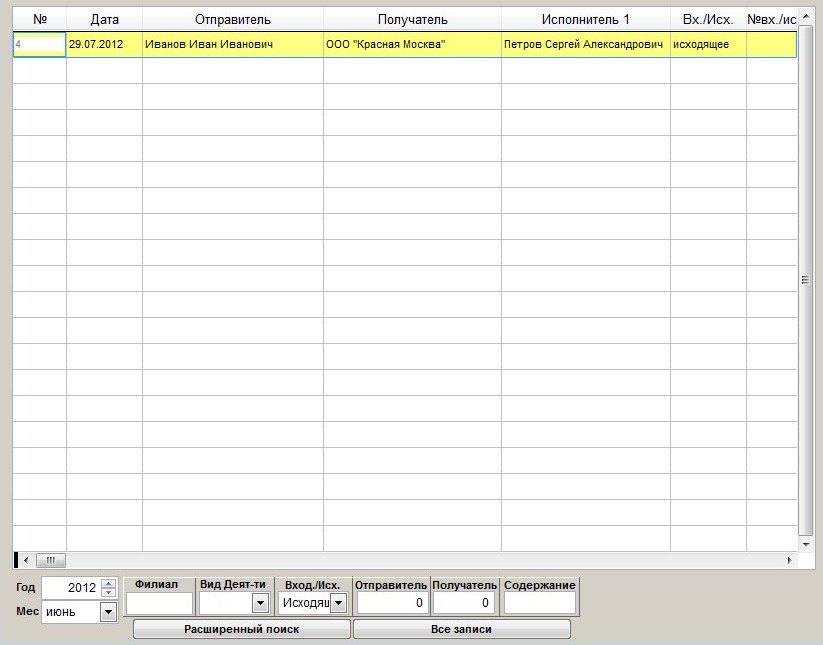Increase the Год value with up arrow
Image resolution: width=823 pixels, height=645 pixels.
coord(108,583)
